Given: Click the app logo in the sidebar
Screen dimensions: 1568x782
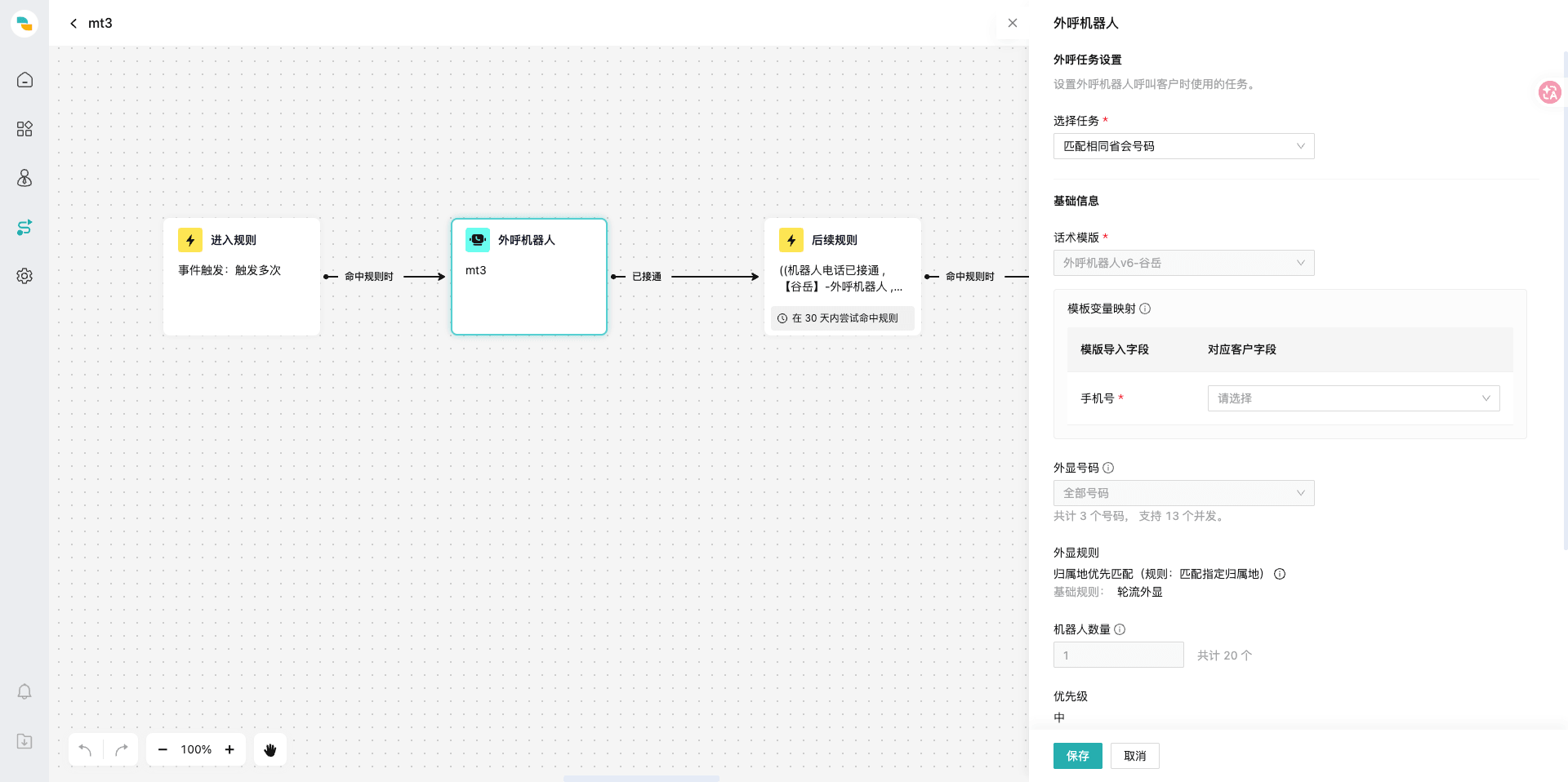Looking at the screenshot, I should pyautogui.click(x=24, y=24).
